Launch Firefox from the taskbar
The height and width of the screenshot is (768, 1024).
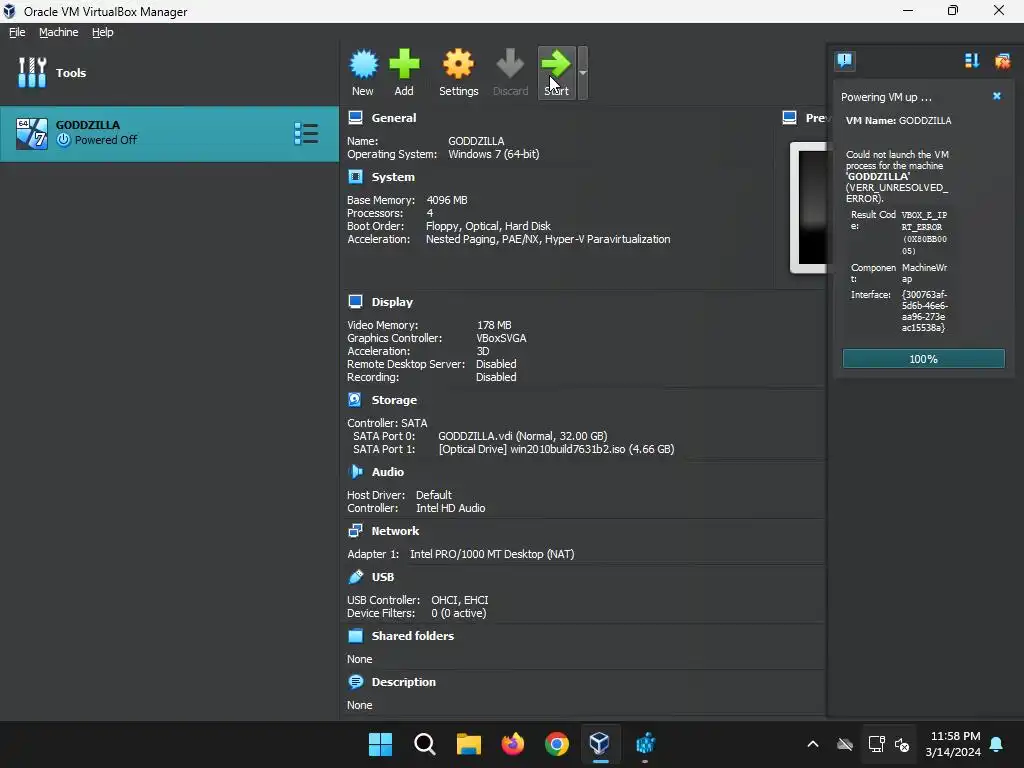click(x=513, y=744)
